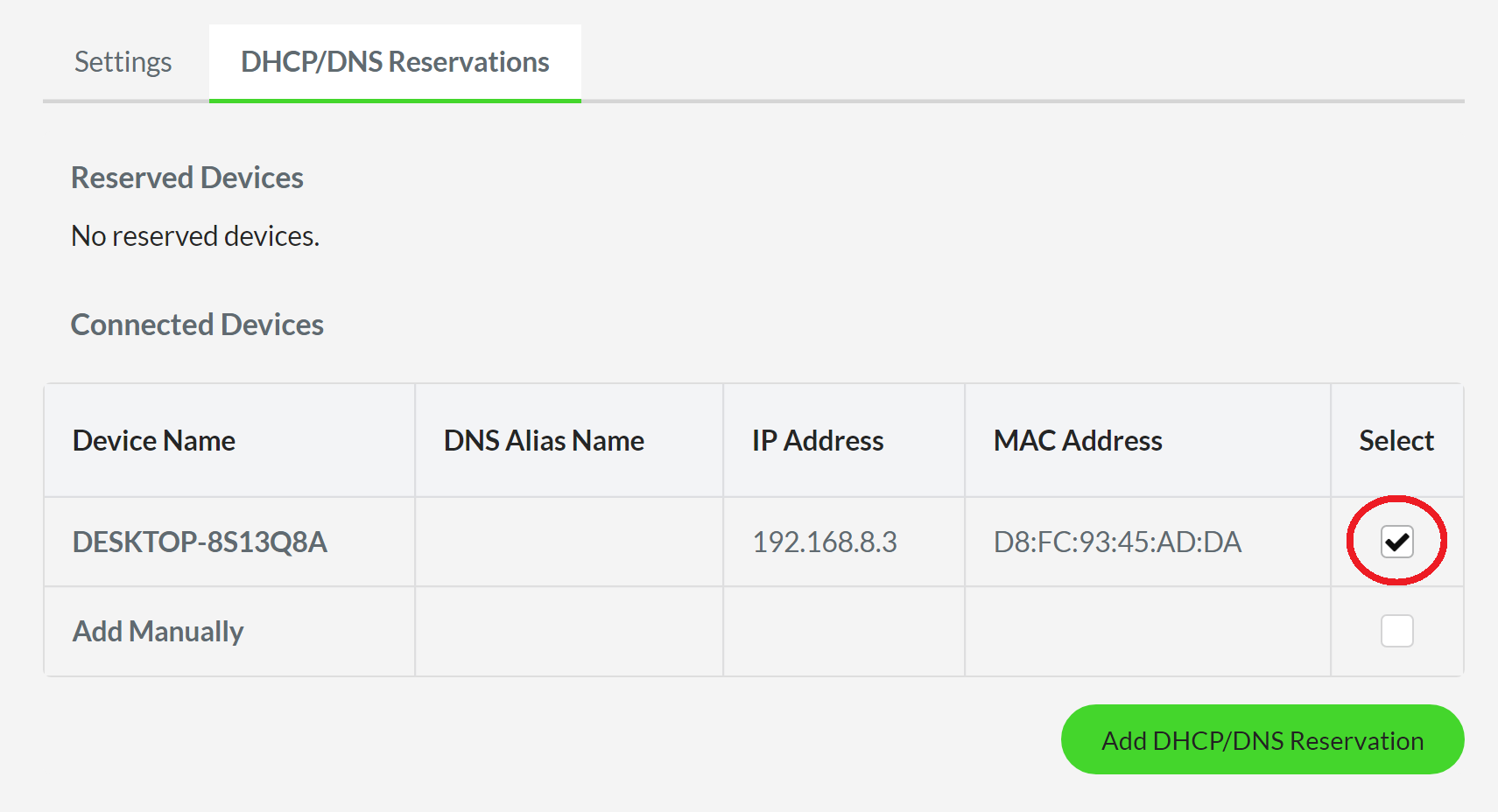1498x812 pixels.
Task: Click the DNS Alias Name column header
Action: point(544,440)
